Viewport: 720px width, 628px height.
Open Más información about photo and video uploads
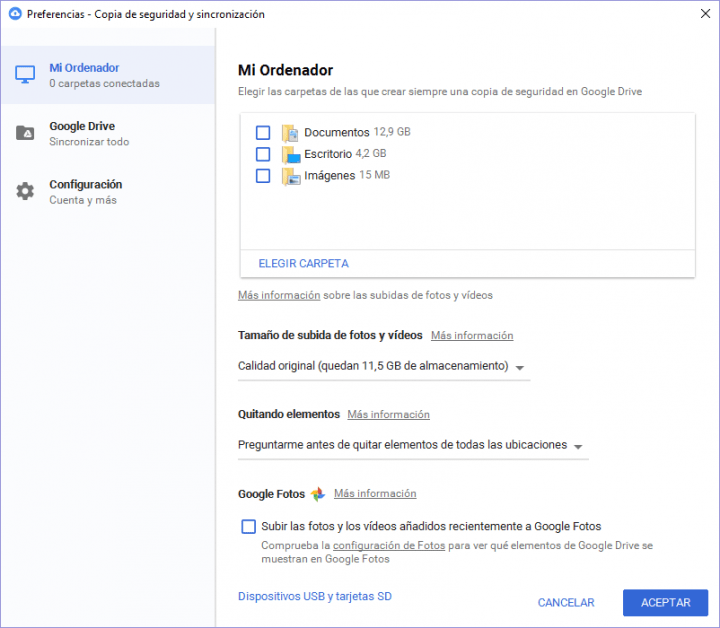point(279,295)
